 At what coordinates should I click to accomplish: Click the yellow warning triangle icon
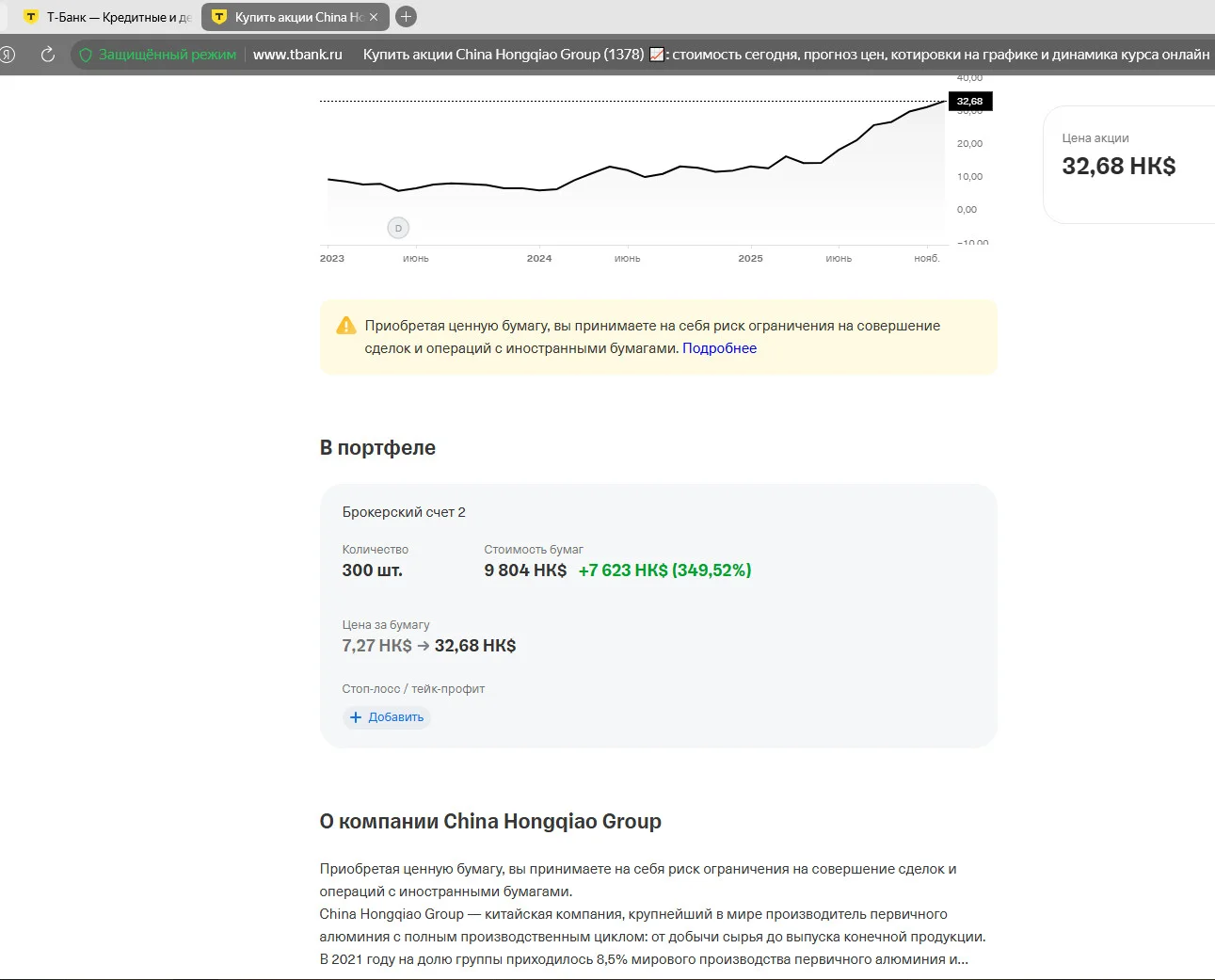pos(346,326)
